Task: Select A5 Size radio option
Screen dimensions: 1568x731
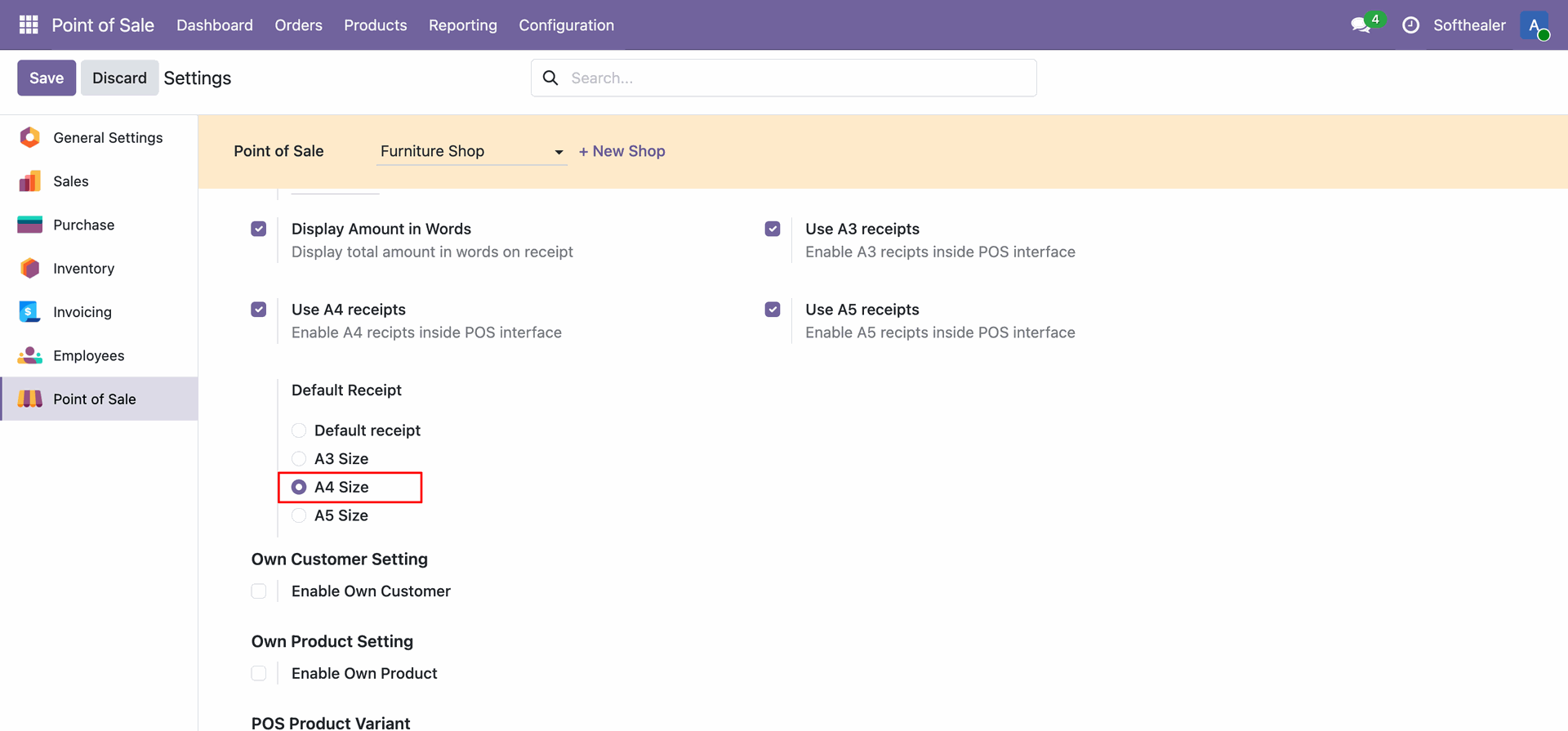Action: [299, 515]
